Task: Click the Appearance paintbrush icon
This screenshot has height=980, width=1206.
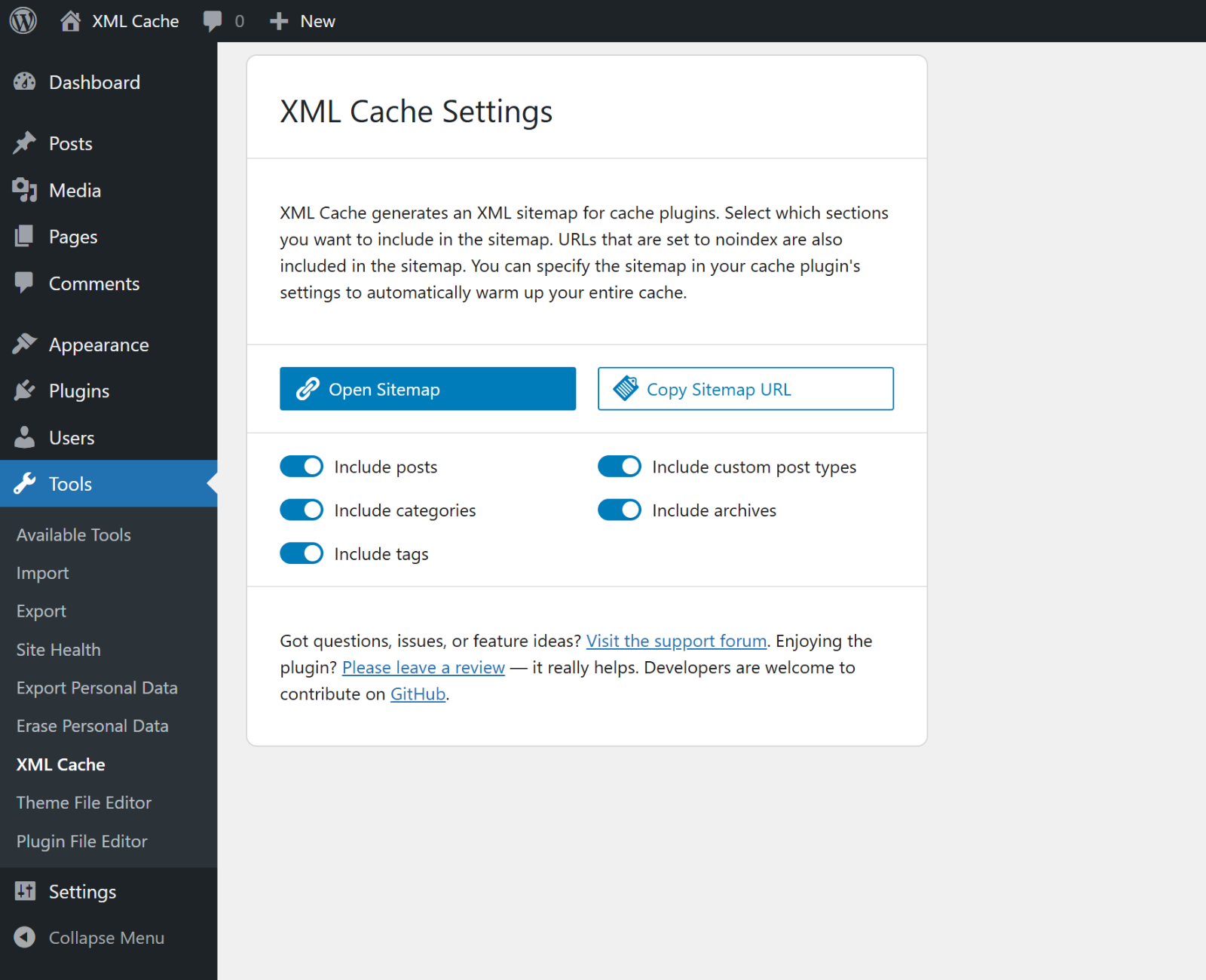Action: click(x=25, y=345)
